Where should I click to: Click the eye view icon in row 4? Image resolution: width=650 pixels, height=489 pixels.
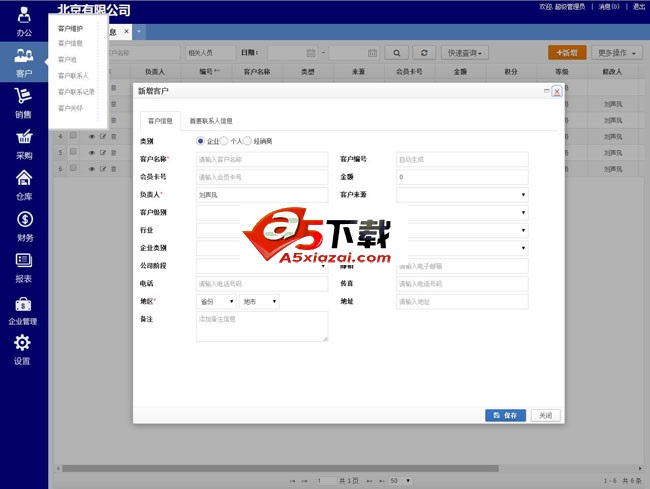pyautogui.click(x=92, y=136)
